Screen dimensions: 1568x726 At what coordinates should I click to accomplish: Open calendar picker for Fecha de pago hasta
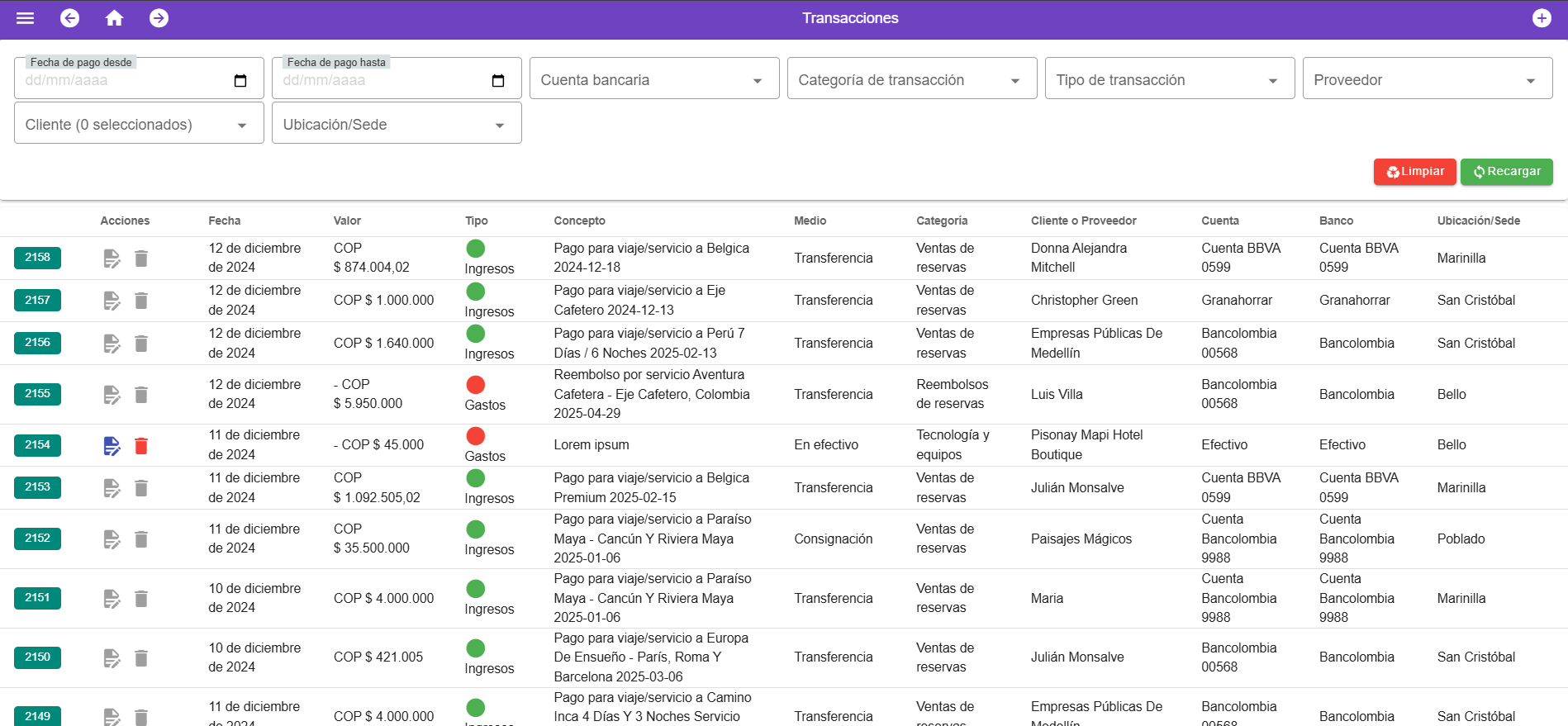(x=498, y=81)
